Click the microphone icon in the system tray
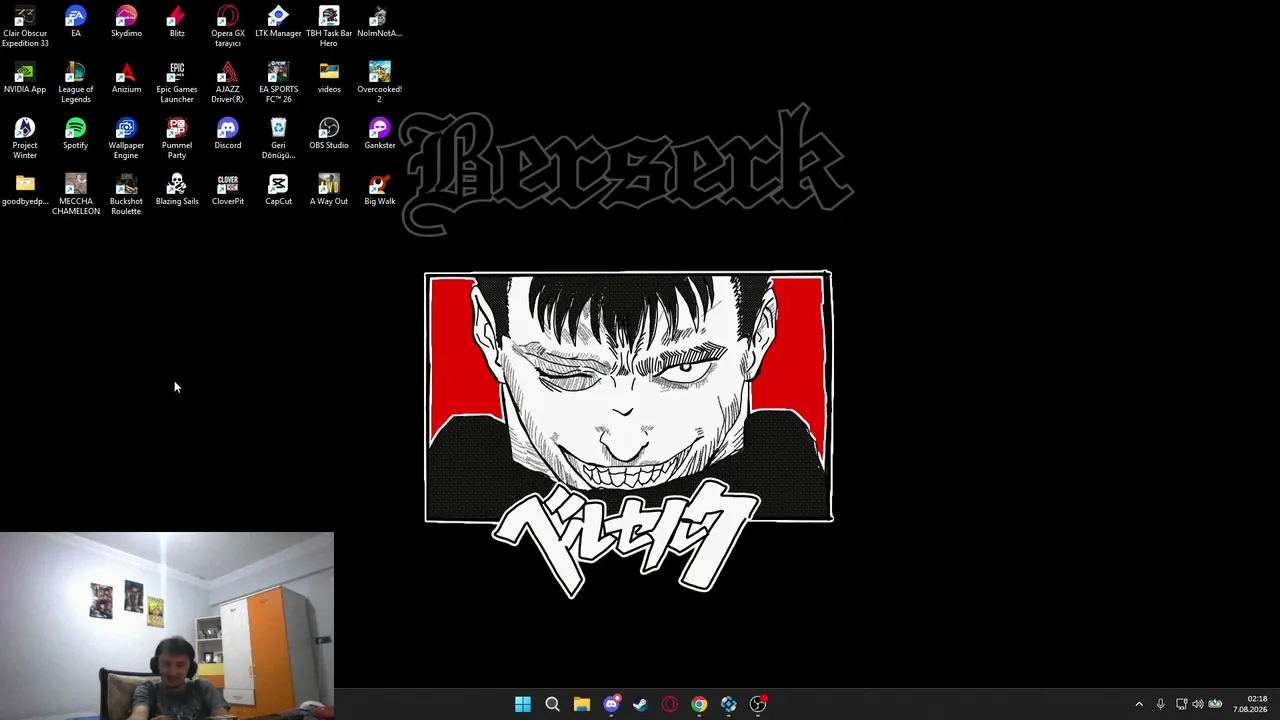Screen dimensions: 1280x720 1160,704
